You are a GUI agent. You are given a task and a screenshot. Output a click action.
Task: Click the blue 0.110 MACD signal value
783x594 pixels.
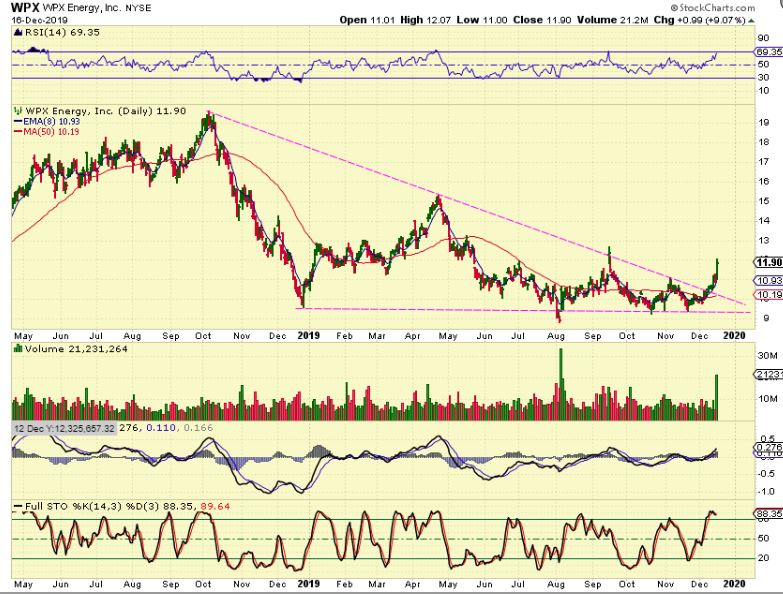pos(161,428)
